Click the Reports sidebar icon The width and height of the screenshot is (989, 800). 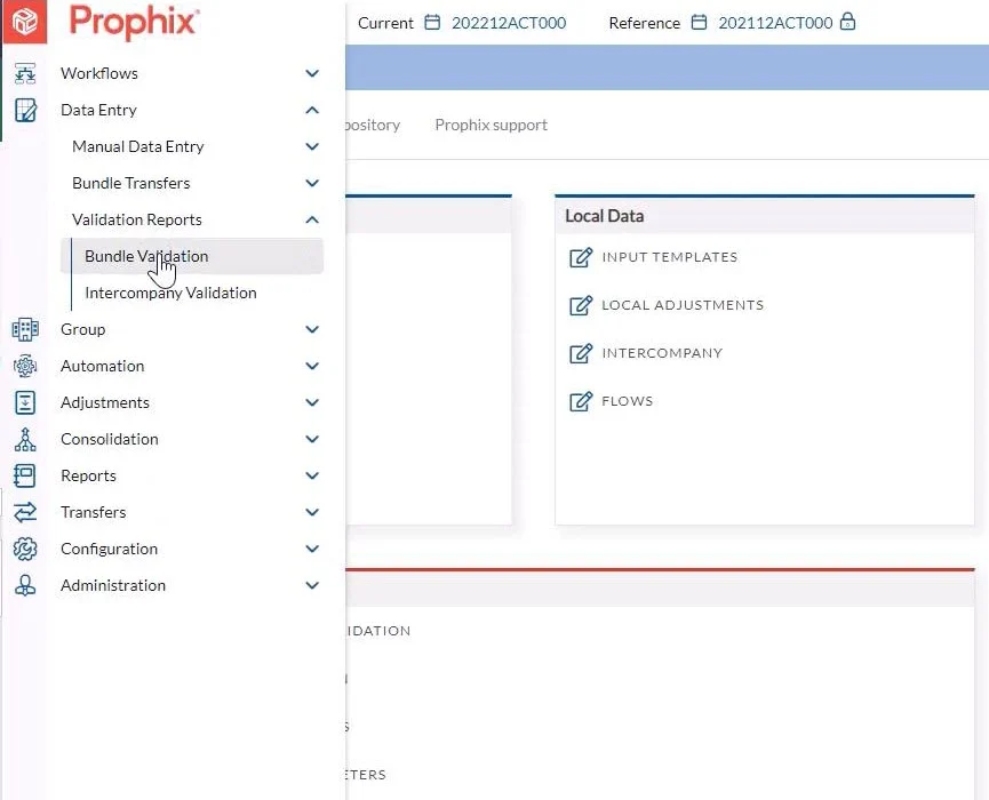click(25, 476)
